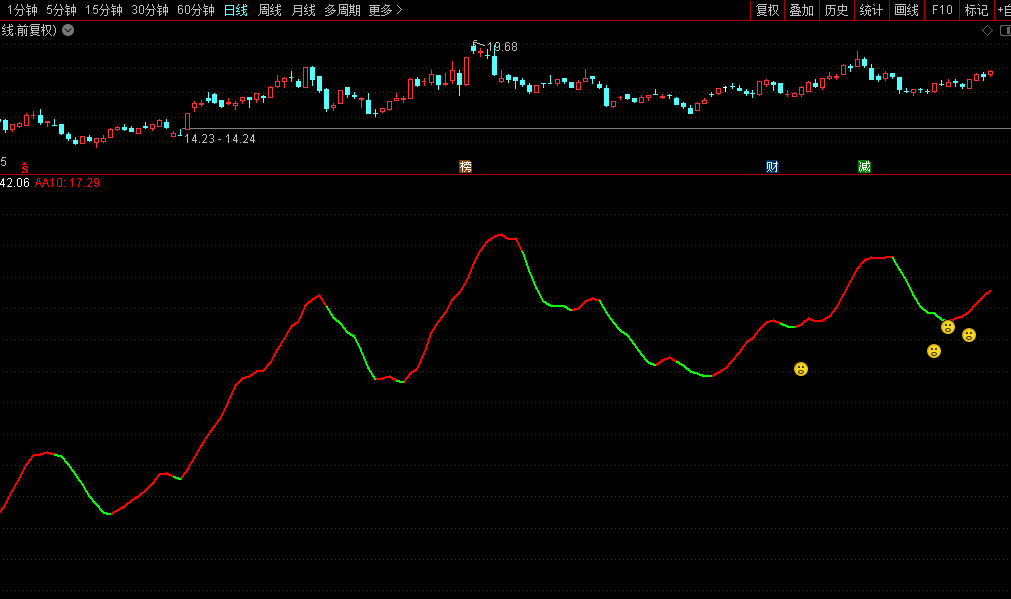Image resolution: width=1011 pixels, height=599 pixels.
Task: Toggle the 复权 price adjustment option
Action: pyautogui.click(x=767, y=10)
